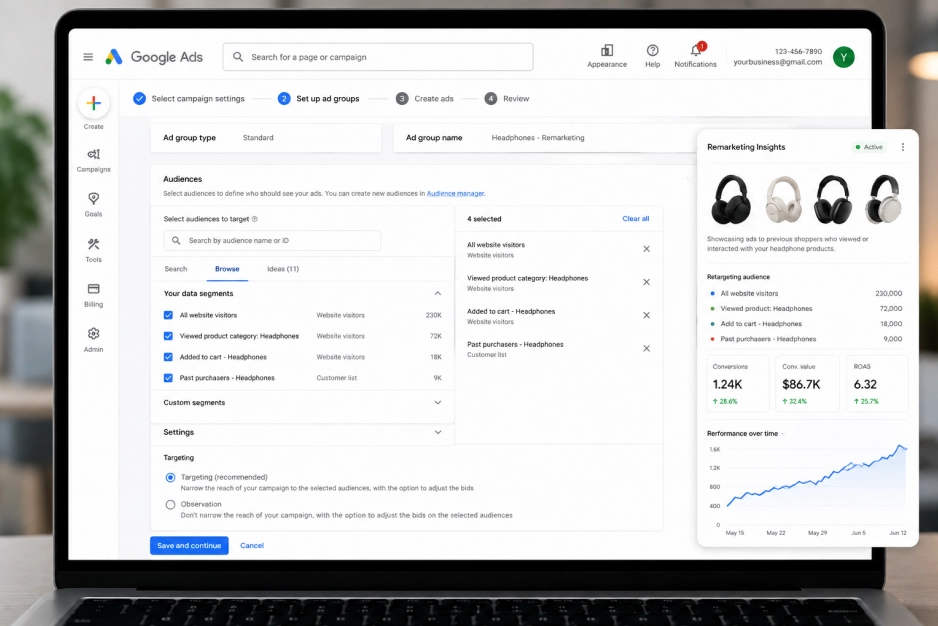938x626 pixels.
Task: Open the Appearance settings icon
Action: (x=607, y=50)
